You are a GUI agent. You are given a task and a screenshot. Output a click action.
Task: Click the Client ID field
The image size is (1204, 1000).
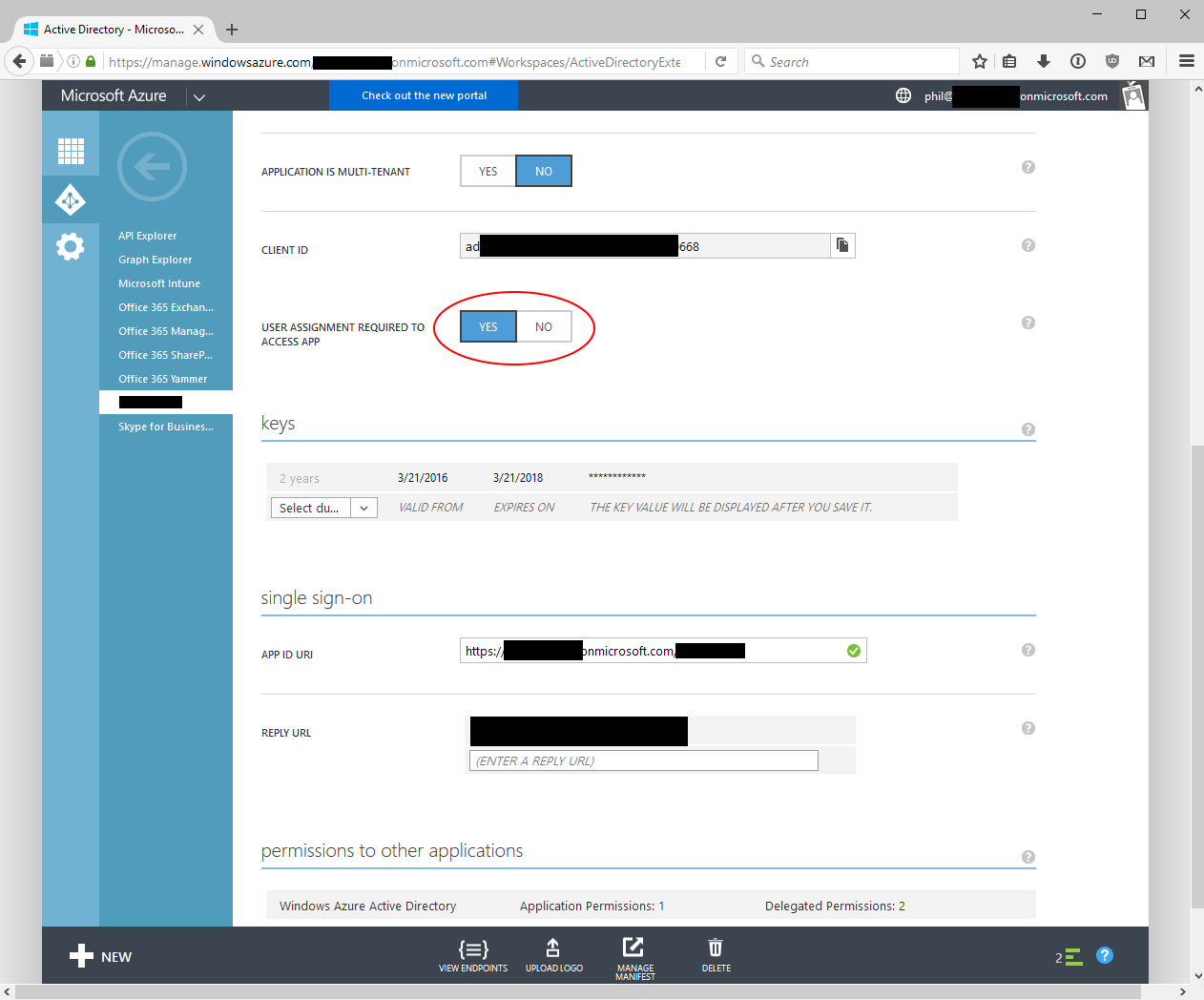pyautogui.click(x=645, y=246)
